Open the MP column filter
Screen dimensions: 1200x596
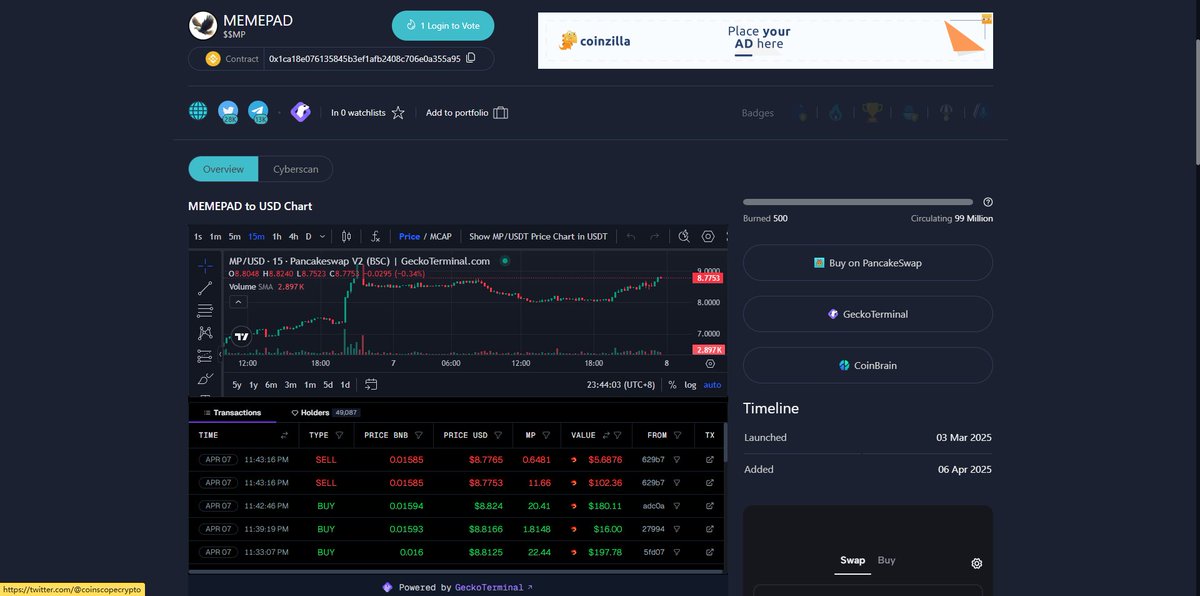coord(547,436)
